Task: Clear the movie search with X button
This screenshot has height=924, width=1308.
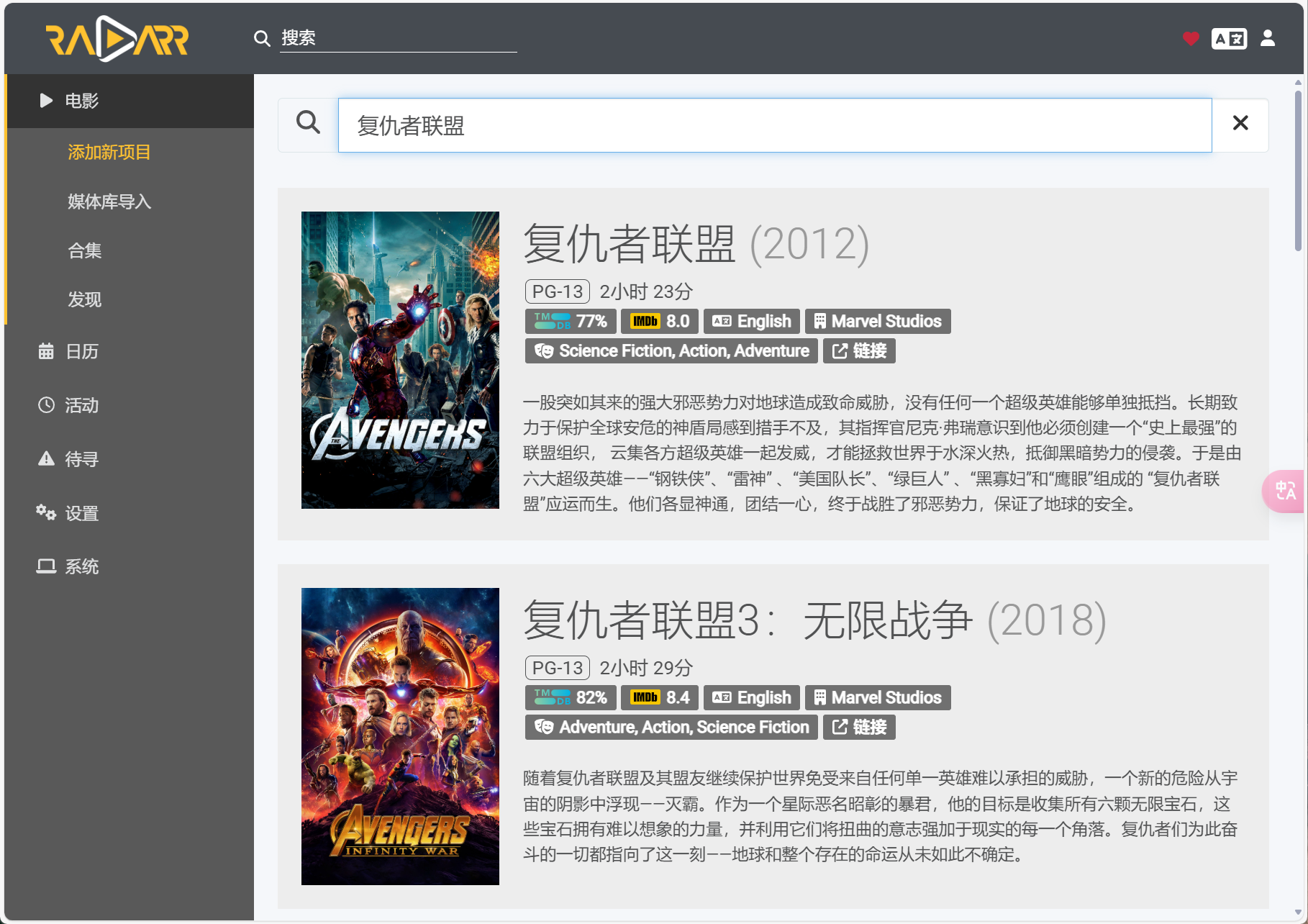Action: click(x=1240, y=123)
